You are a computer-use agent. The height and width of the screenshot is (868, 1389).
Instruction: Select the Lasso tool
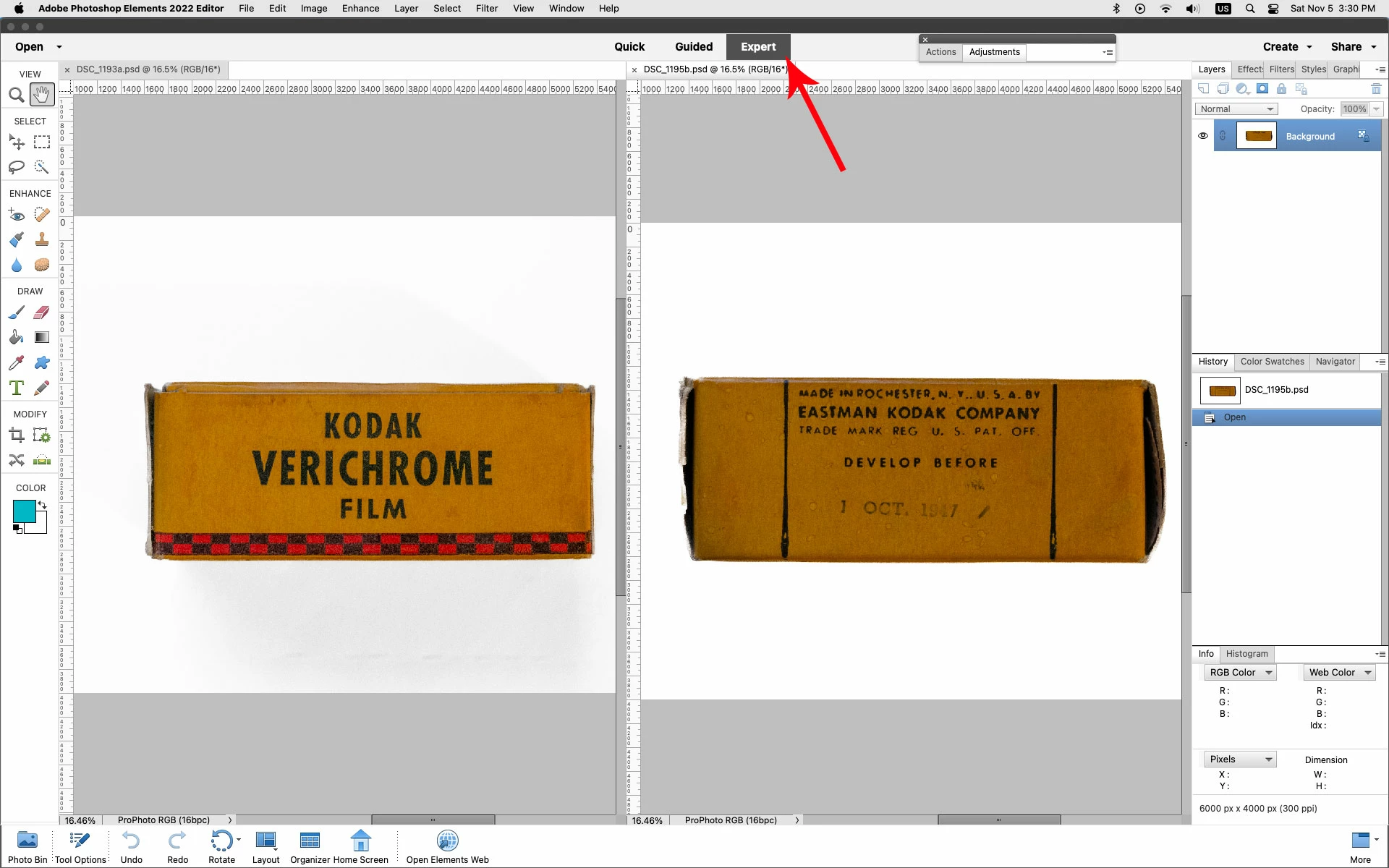16,167
